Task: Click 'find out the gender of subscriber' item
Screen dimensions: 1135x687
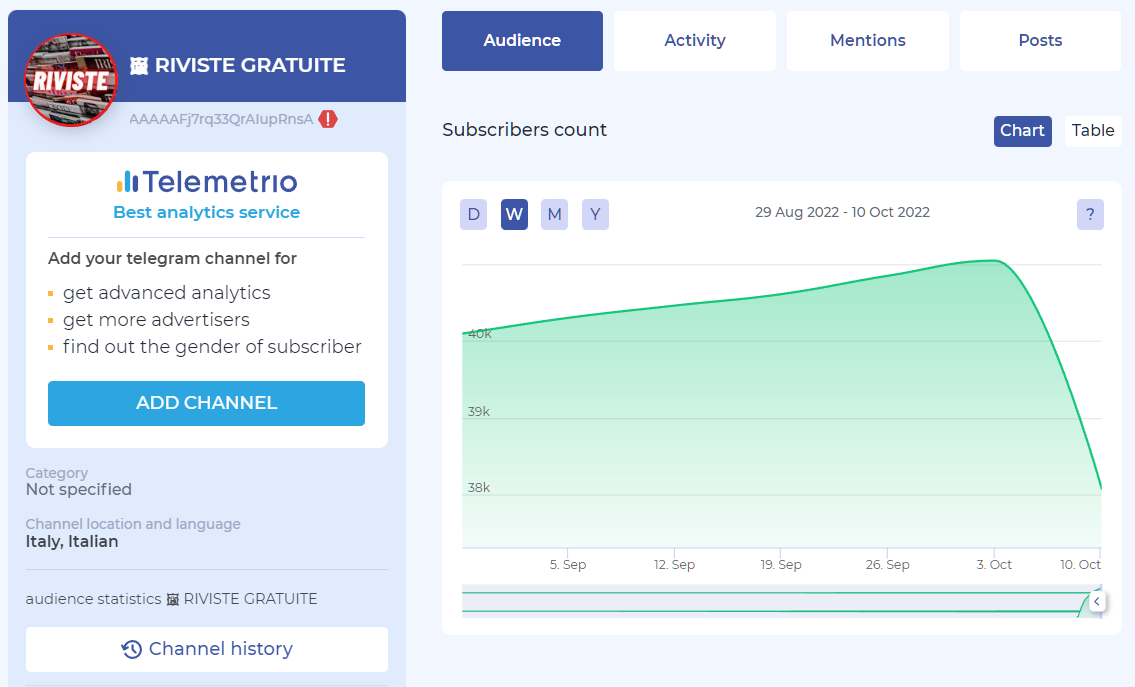Action: [212, 347]
